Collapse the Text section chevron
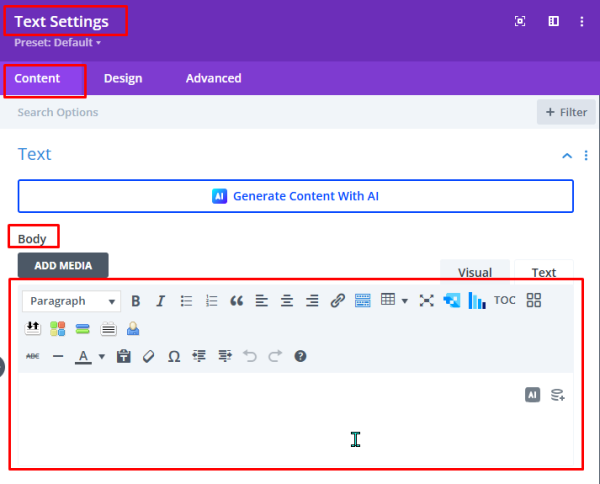 [567, 156]
